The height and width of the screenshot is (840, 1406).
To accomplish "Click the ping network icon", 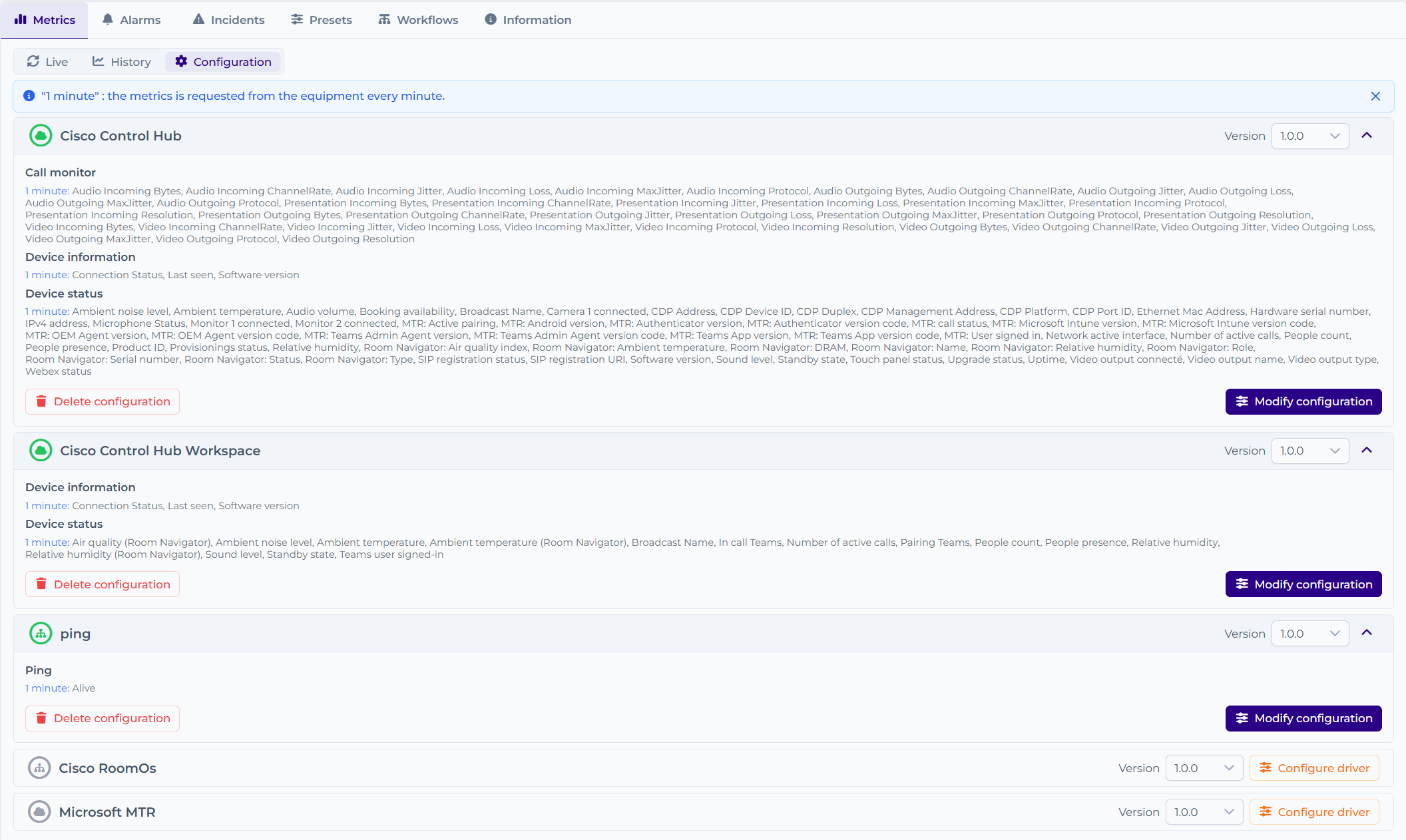I will tap(41, 634).
